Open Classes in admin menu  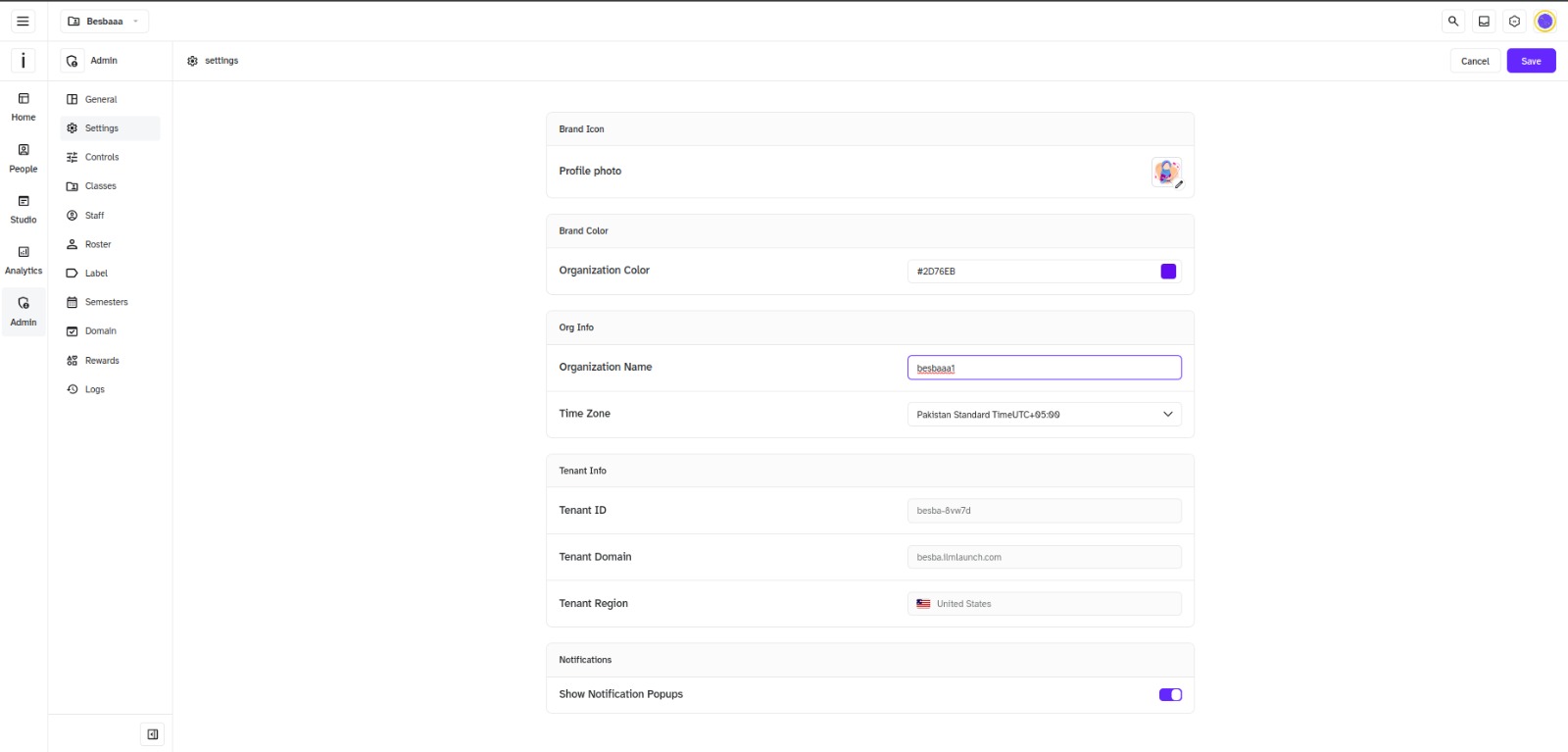click(110, 186)
